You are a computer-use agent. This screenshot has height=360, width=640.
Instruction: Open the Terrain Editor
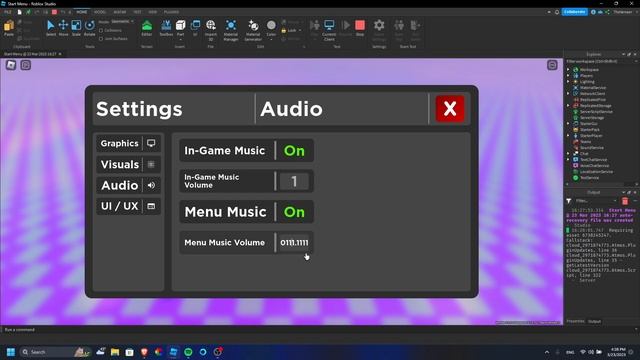pos(147,29)
